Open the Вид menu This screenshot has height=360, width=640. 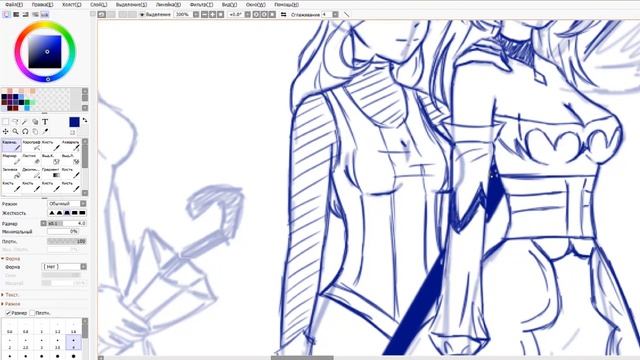[x=229, y=4]
